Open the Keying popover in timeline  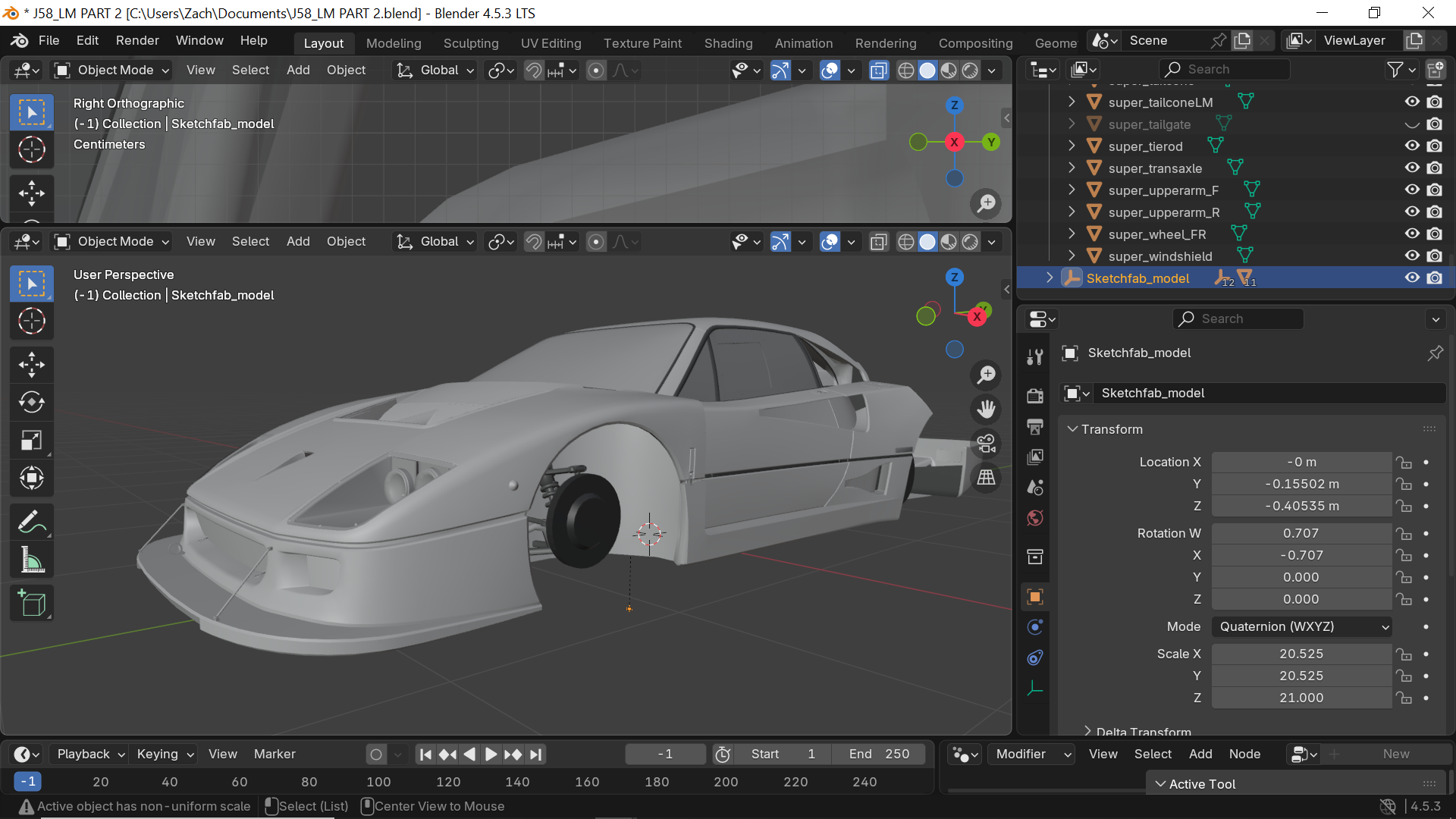click(x=165, y=754)
